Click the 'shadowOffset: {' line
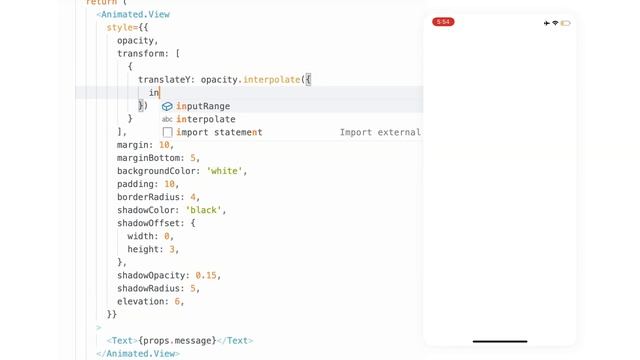Screen dimensions: 640x360 pyautogui.click(x=156, y=223)
